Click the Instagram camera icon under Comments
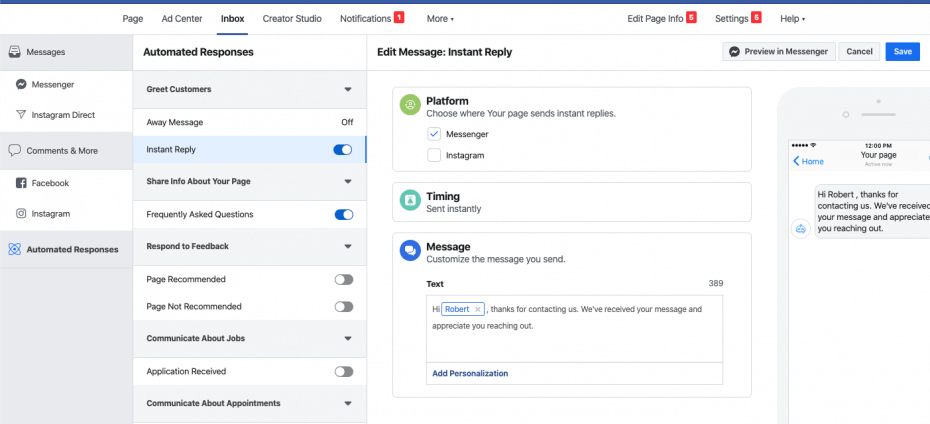Viewport: 930px width, 424px height. pos(21,214)
